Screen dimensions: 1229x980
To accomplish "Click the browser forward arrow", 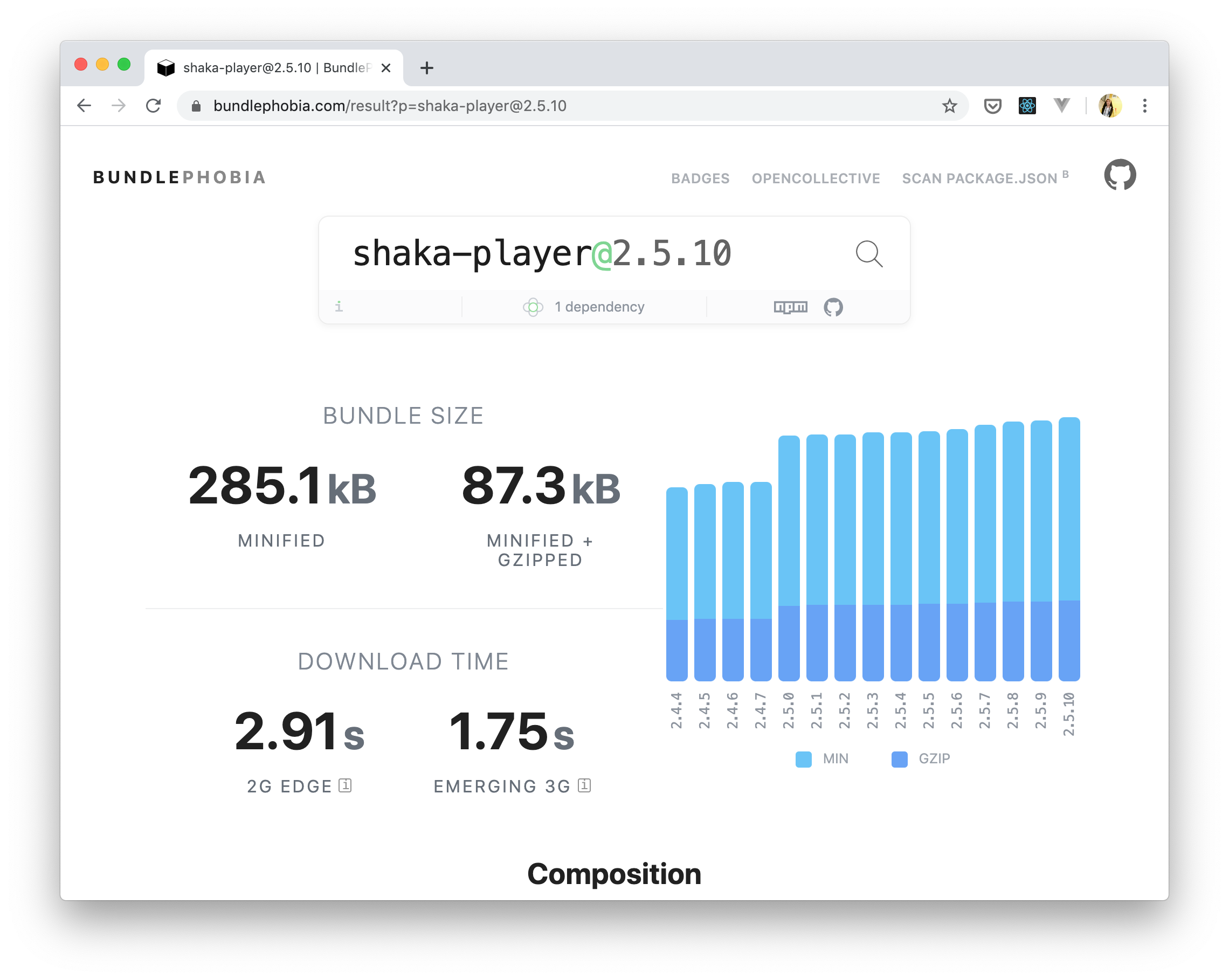I will (119, 106).
